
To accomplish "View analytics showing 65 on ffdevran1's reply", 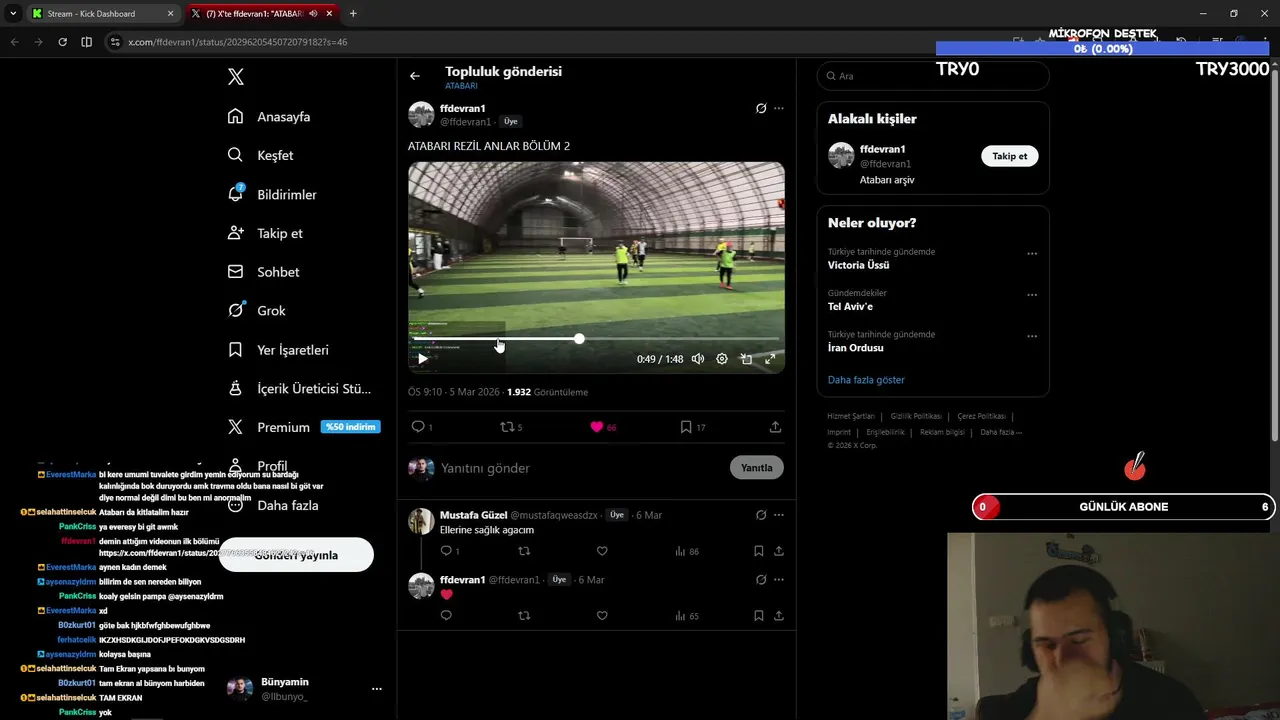I will pos(687,616).
